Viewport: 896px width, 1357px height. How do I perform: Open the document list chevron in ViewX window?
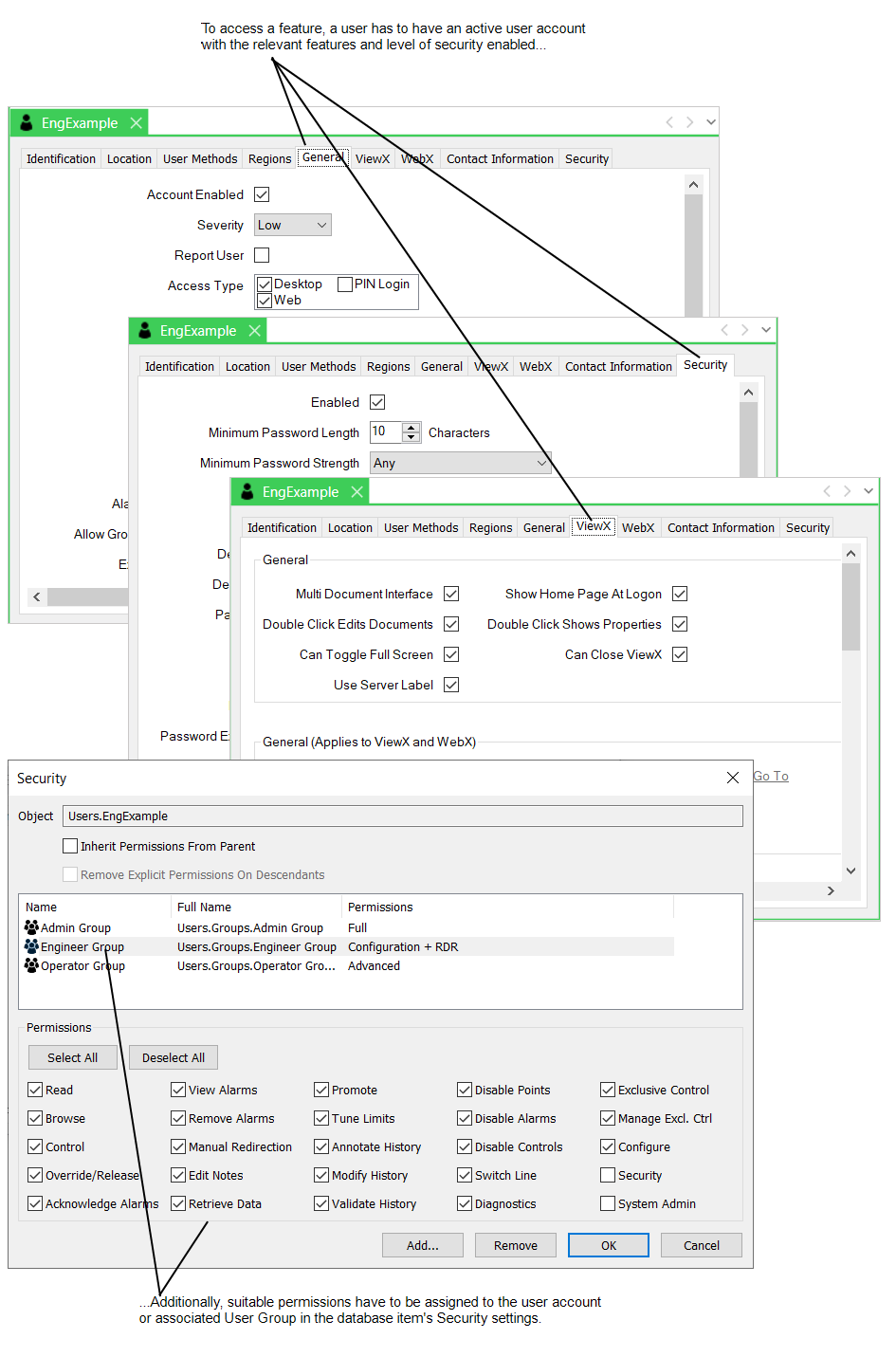pyautogui.click(x=869, y=491)
